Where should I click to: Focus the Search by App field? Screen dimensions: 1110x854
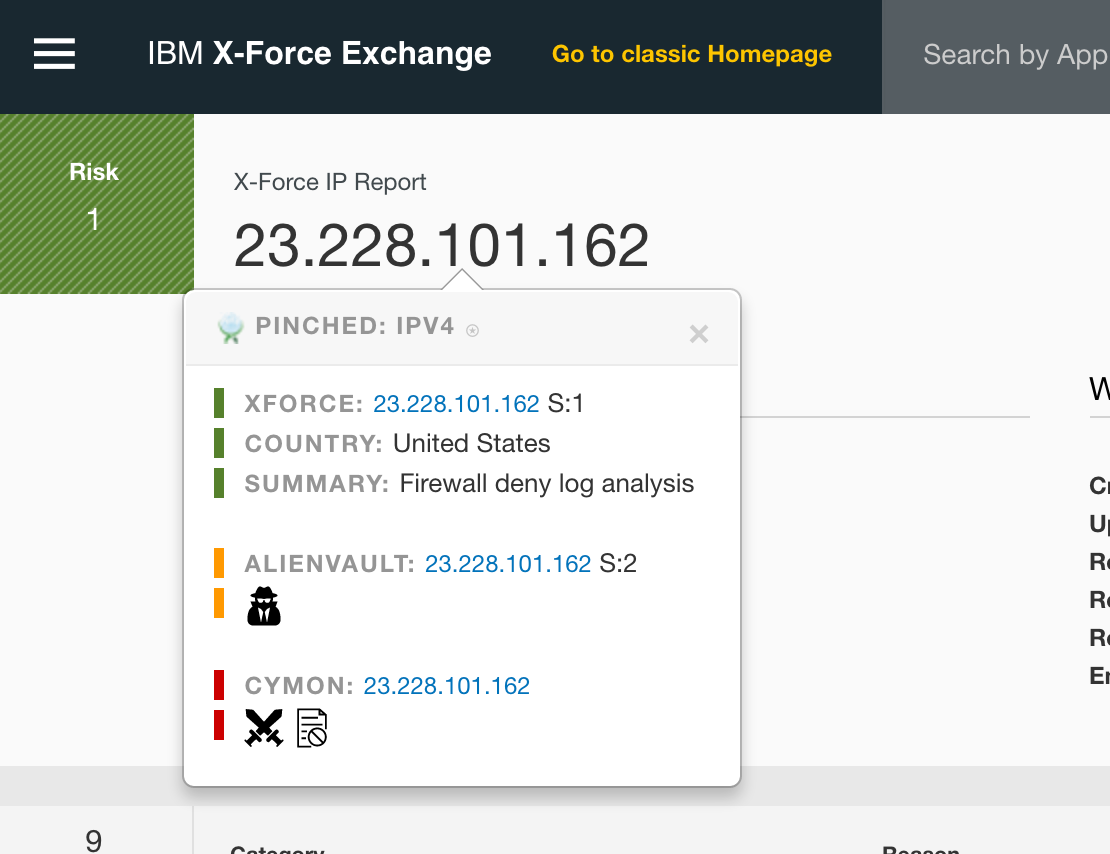point(996,57)
